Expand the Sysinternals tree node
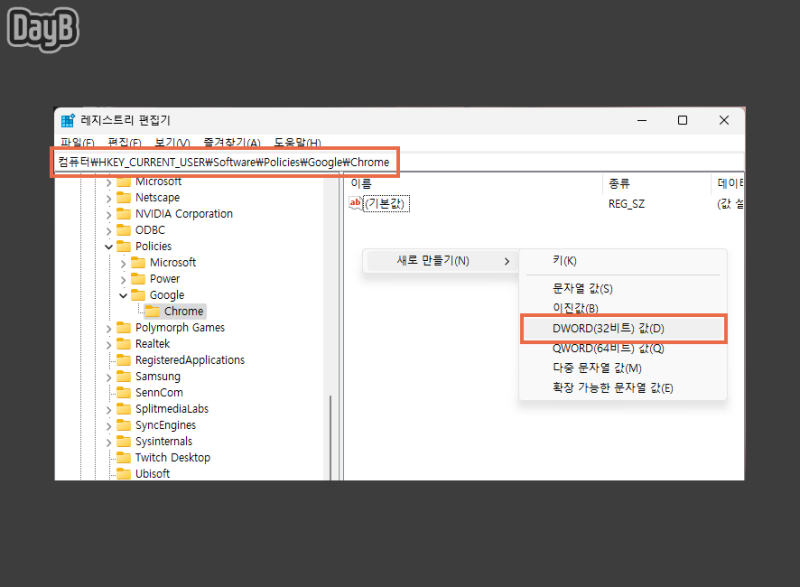Screen dimensions: 800x587 coord(109,443)
